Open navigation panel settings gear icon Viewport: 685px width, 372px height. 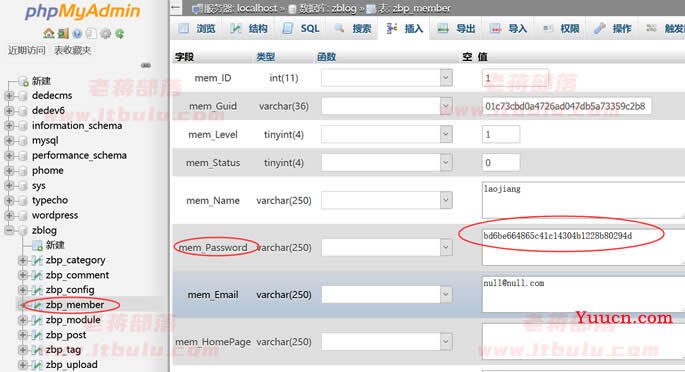(106, 34)
